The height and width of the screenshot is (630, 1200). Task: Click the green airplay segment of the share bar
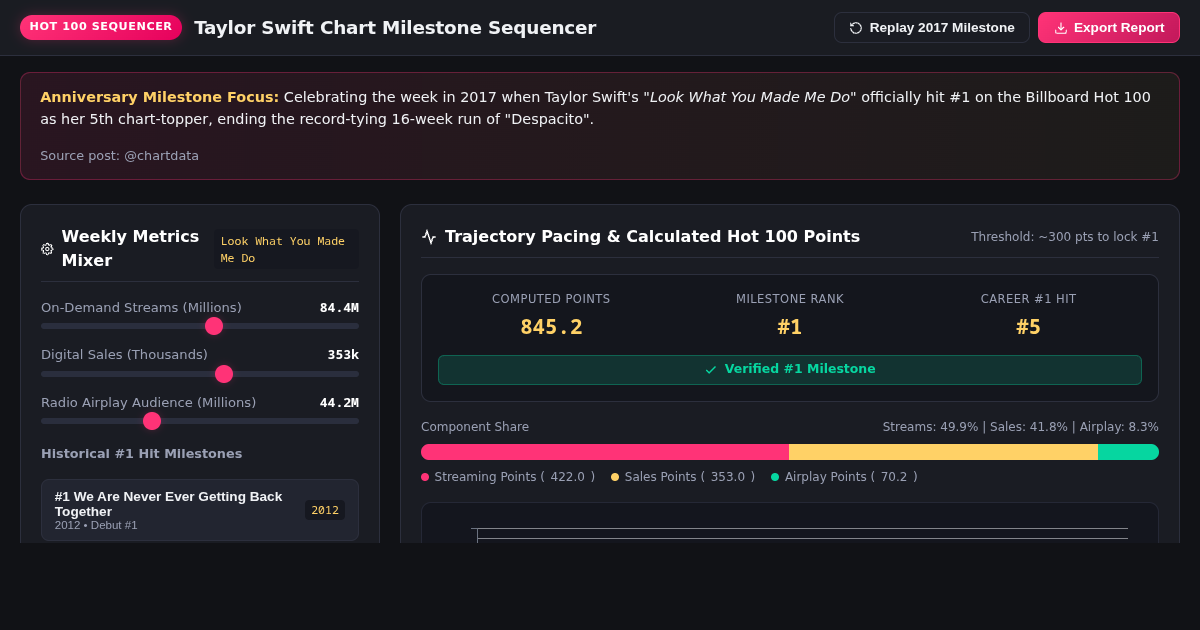pyautogui.click(x=1128, y=452)
